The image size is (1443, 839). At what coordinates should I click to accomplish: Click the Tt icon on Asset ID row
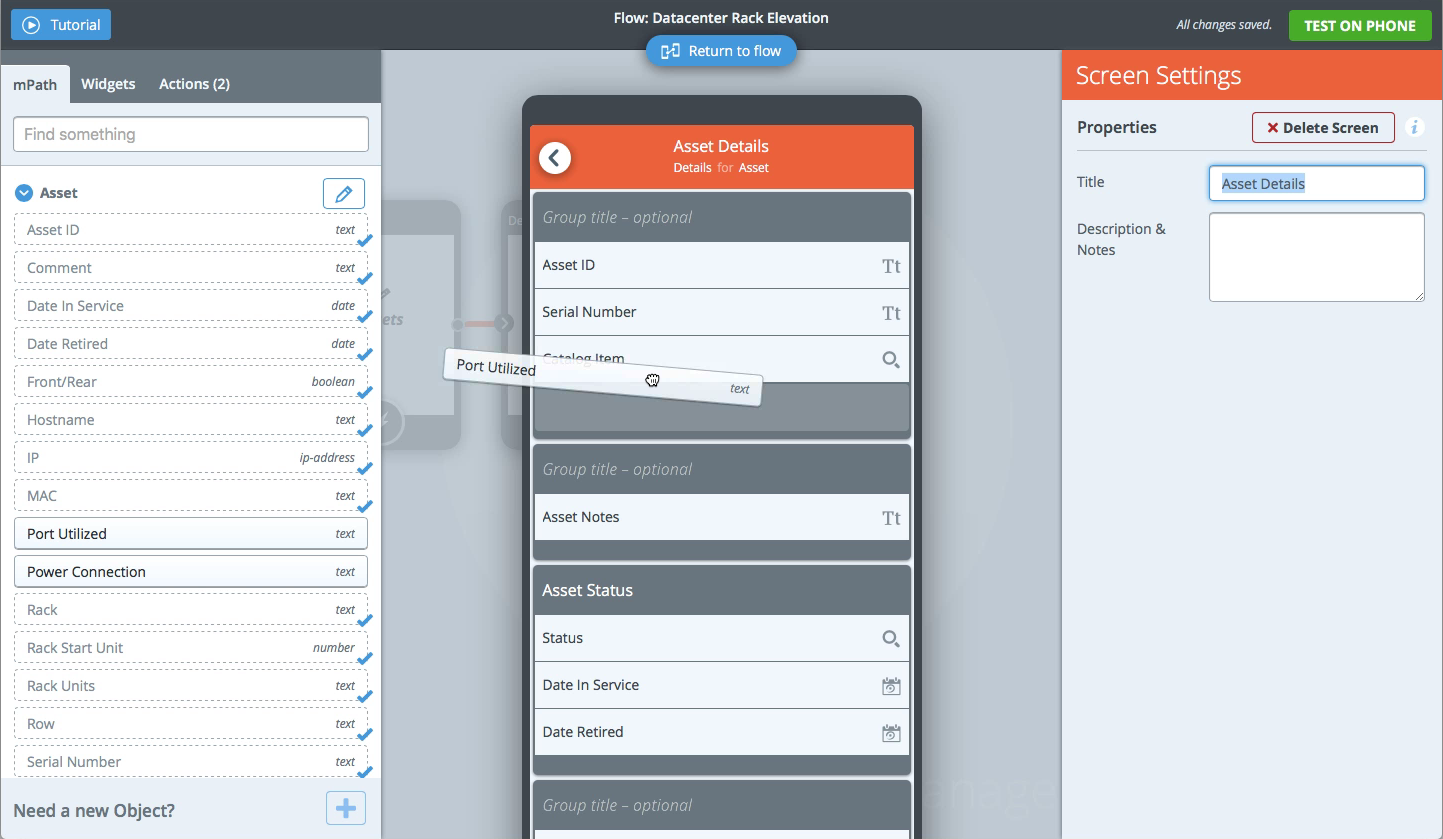tap(891, 265)
